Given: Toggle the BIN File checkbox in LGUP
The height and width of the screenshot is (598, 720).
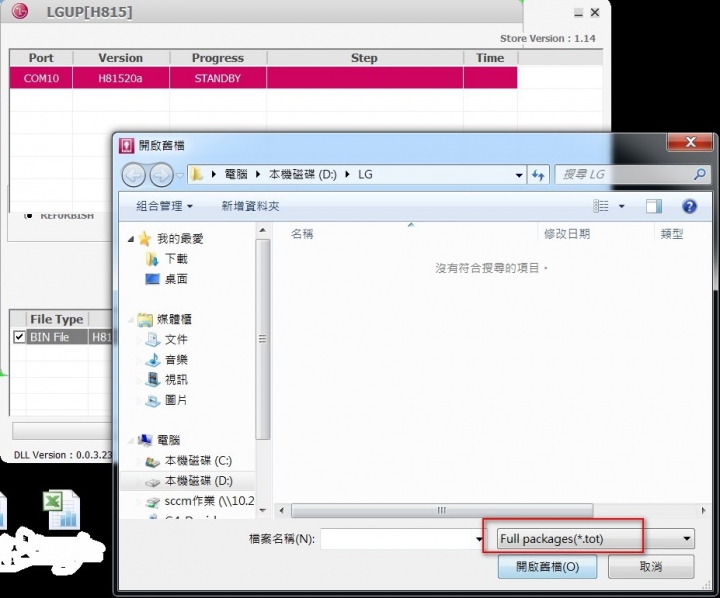Looking at the screenshot, I should [19, 337].
